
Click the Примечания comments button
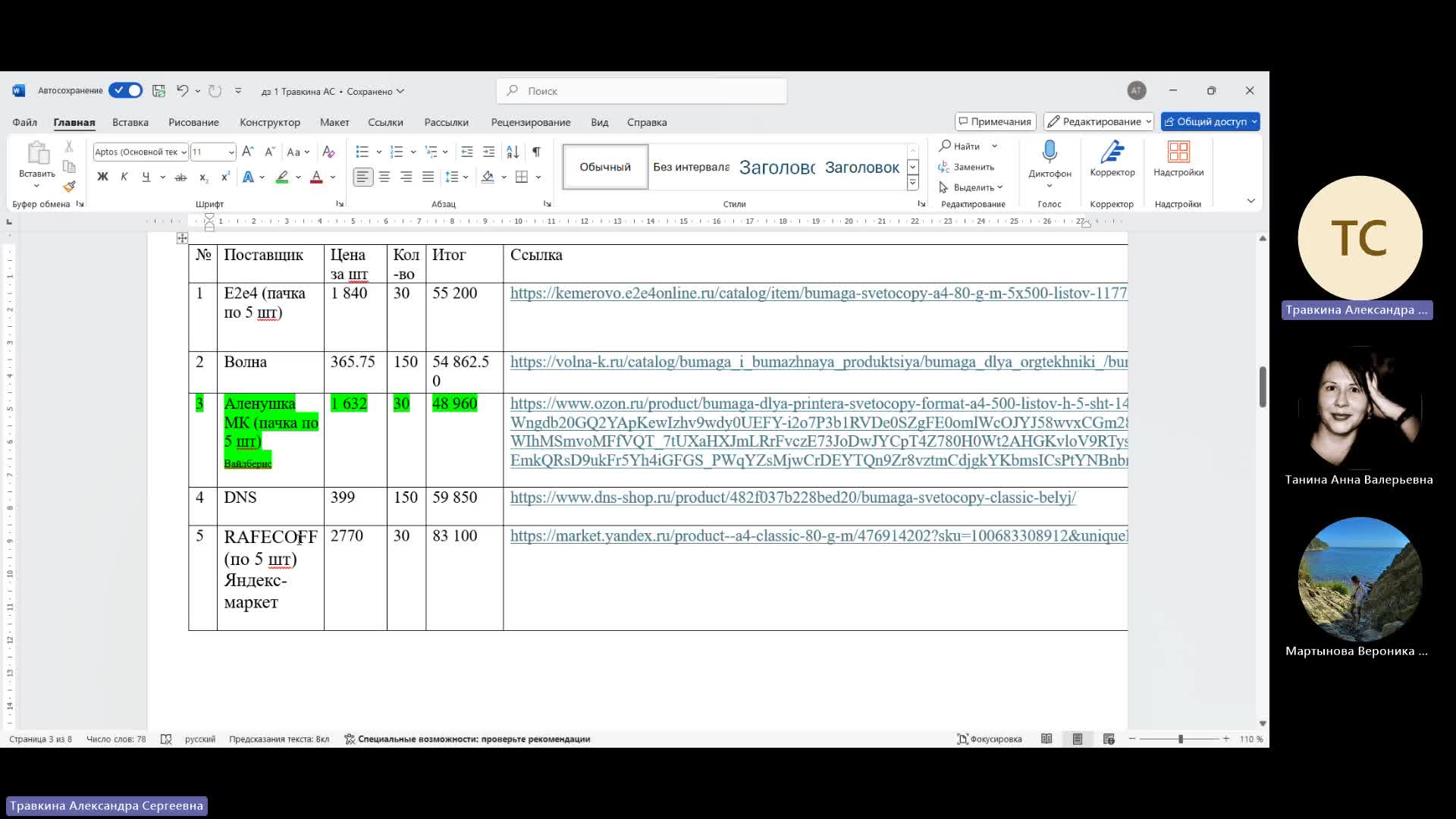point(995,121)
